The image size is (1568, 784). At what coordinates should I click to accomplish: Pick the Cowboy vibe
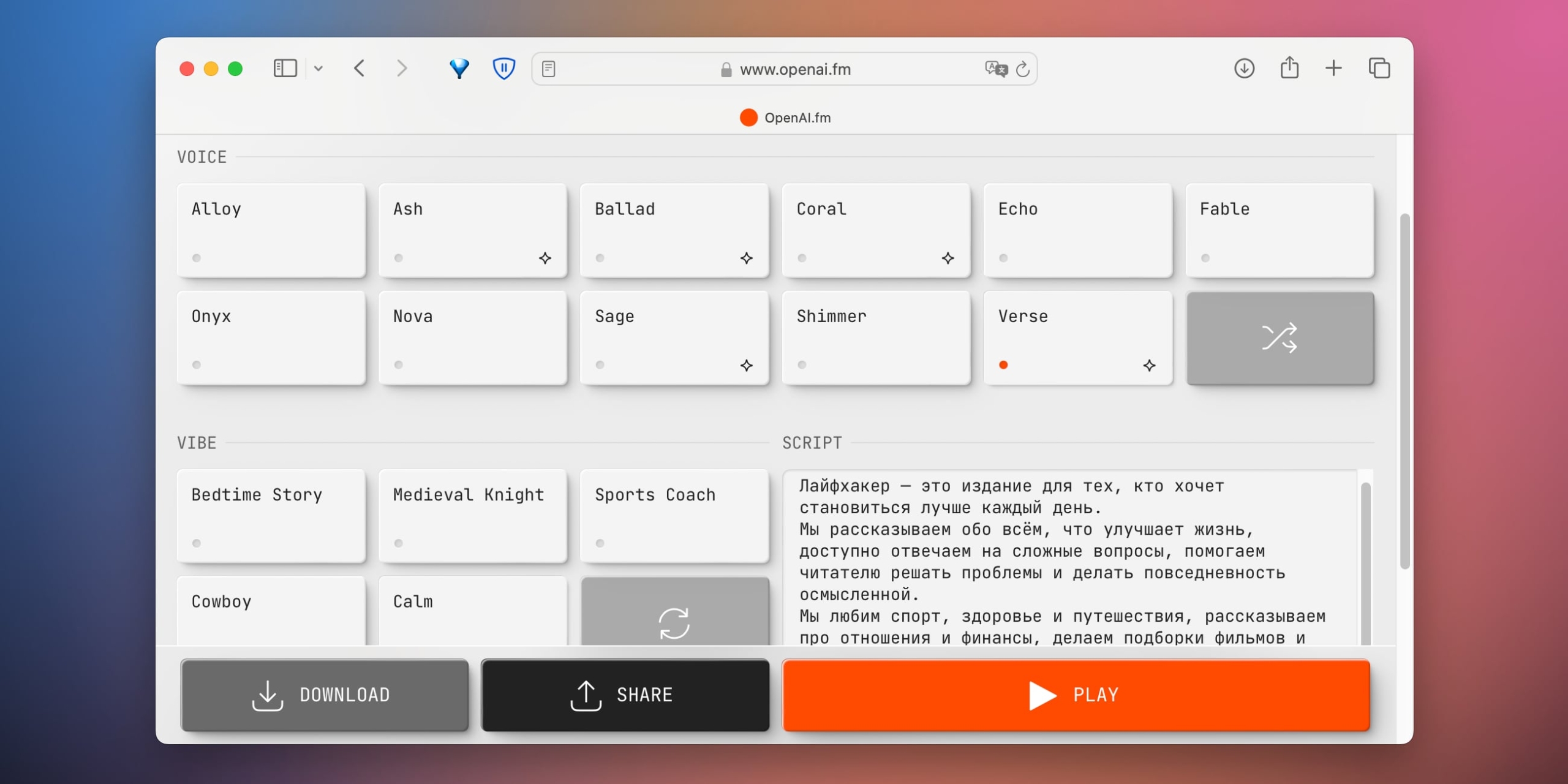point(271,611)
